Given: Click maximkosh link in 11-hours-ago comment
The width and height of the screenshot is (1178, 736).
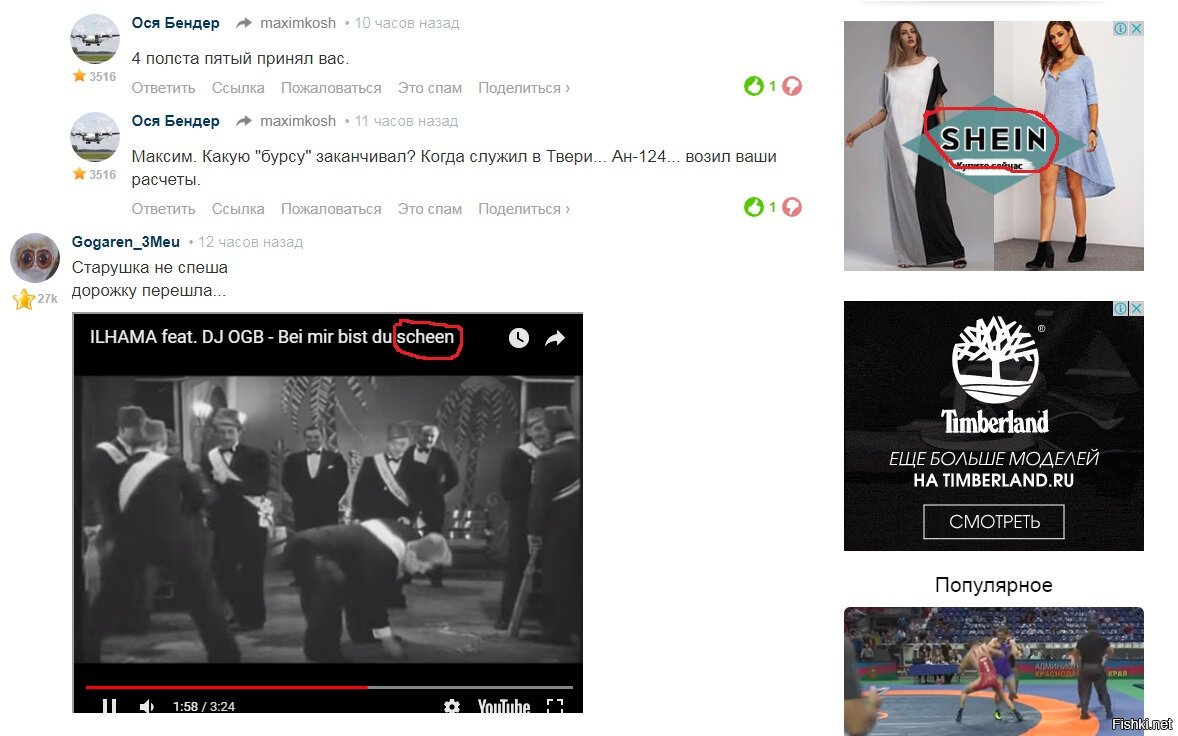Looking at the screenshot, I should 298,121.
